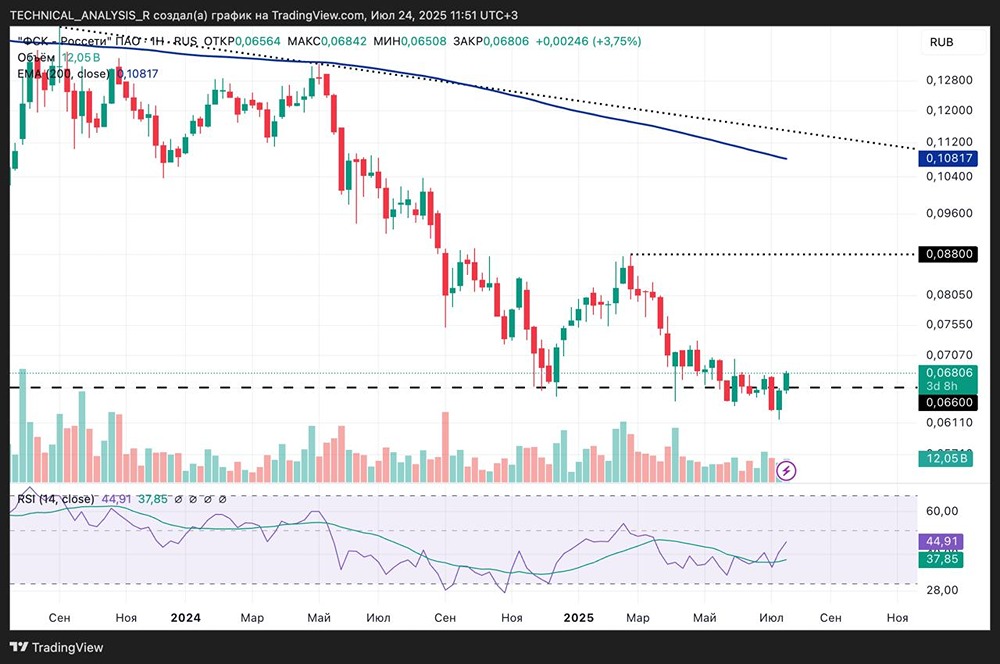Click the 60,00 level on the RSI scale
The width and height of the screenshot is (1000, 664).
point(942,511)
